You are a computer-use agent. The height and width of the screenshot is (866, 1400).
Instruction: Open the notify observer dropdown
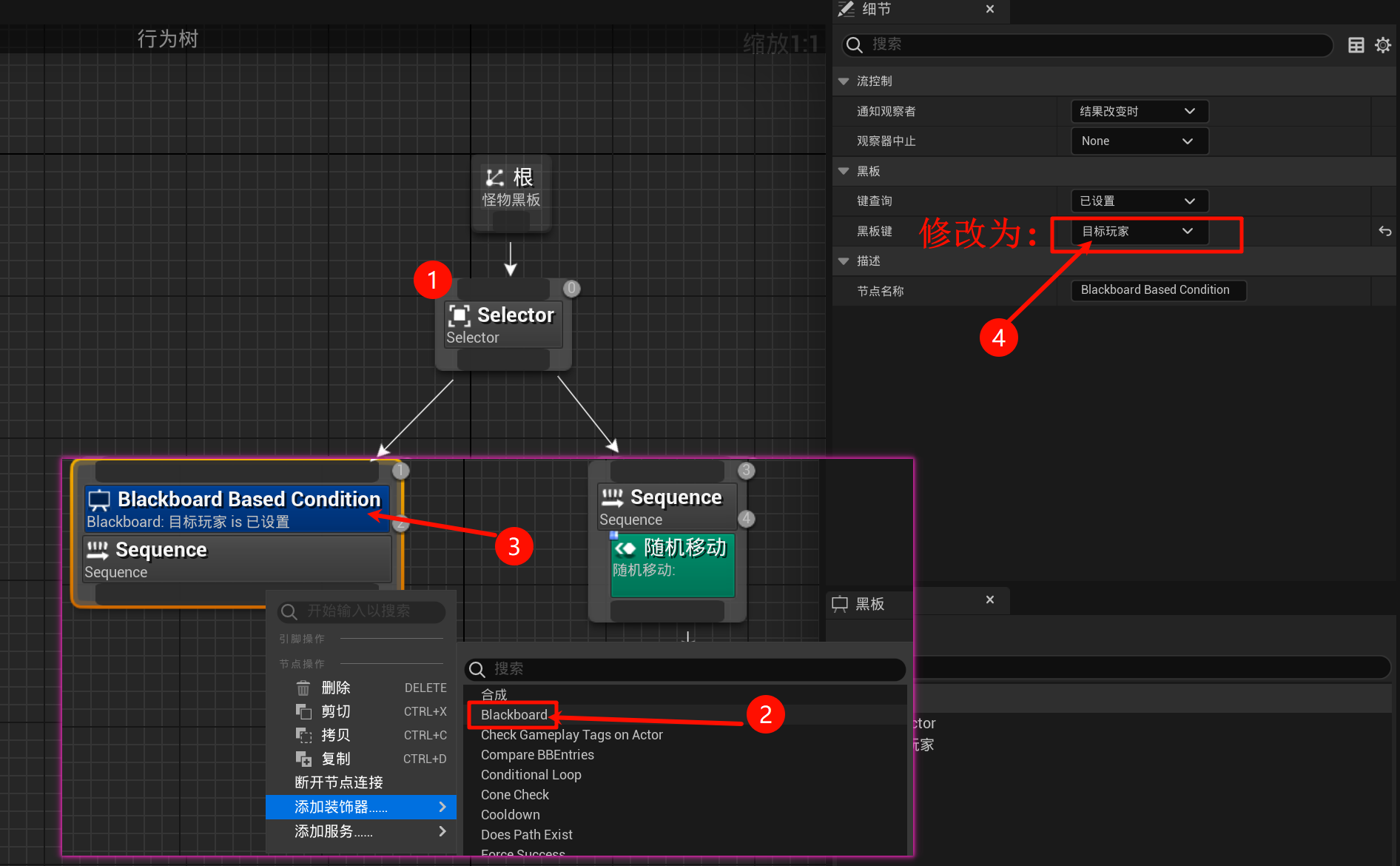click(x=1139, y=112)
